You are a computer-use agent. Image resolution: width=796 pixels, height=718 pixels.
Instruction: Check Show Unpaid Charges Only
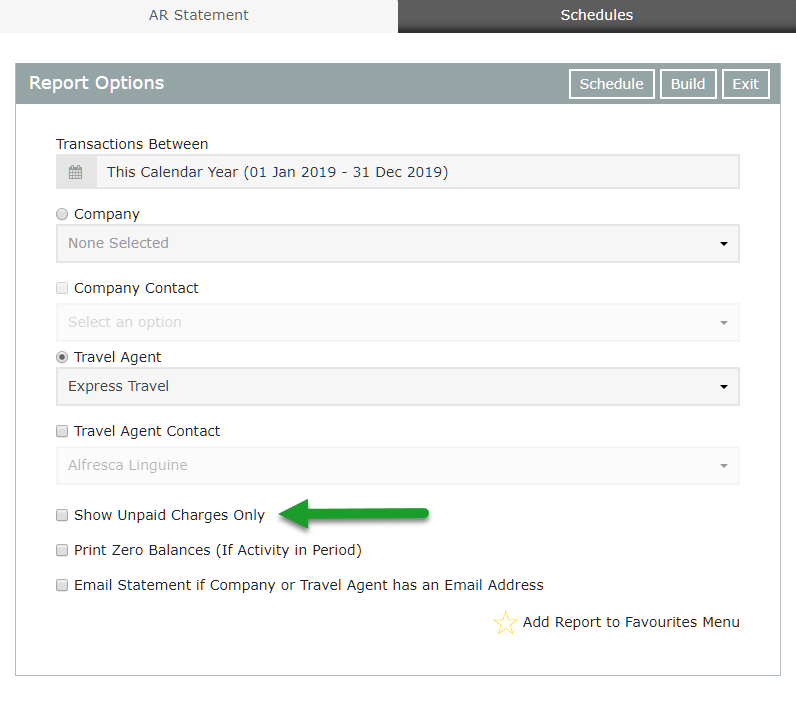pyautogui.click(x=62, y=515)
